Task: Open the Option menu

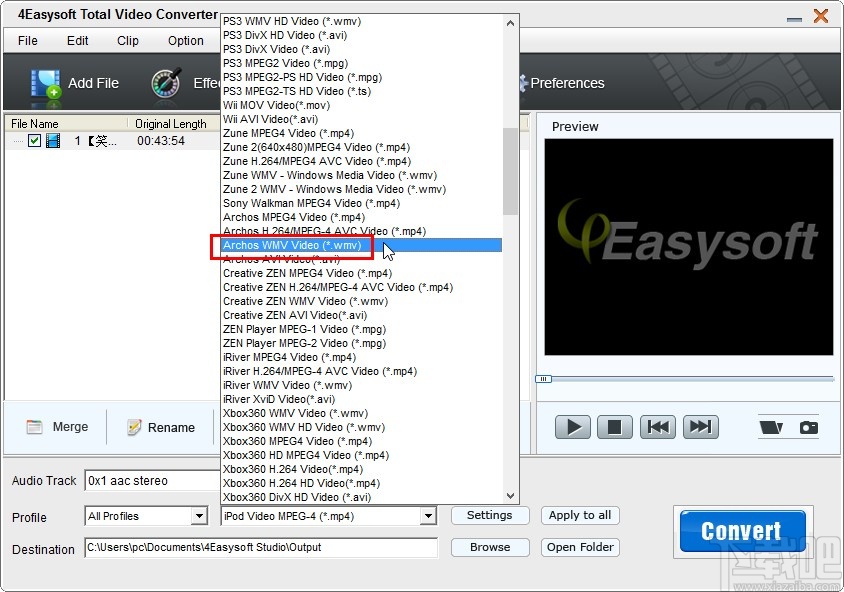Action: coord(185,41)
